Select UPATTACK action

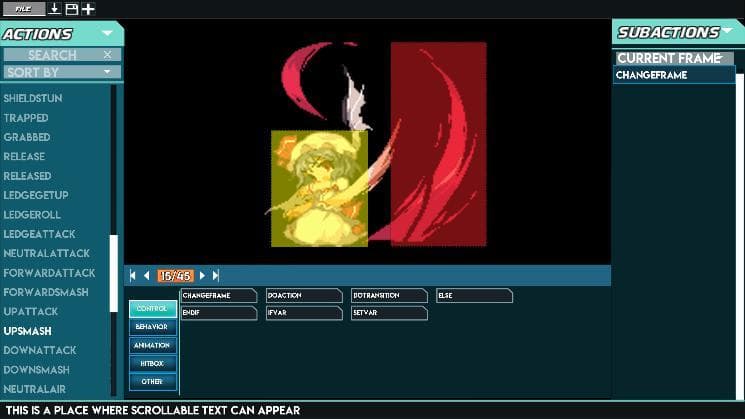coord(30,312)
